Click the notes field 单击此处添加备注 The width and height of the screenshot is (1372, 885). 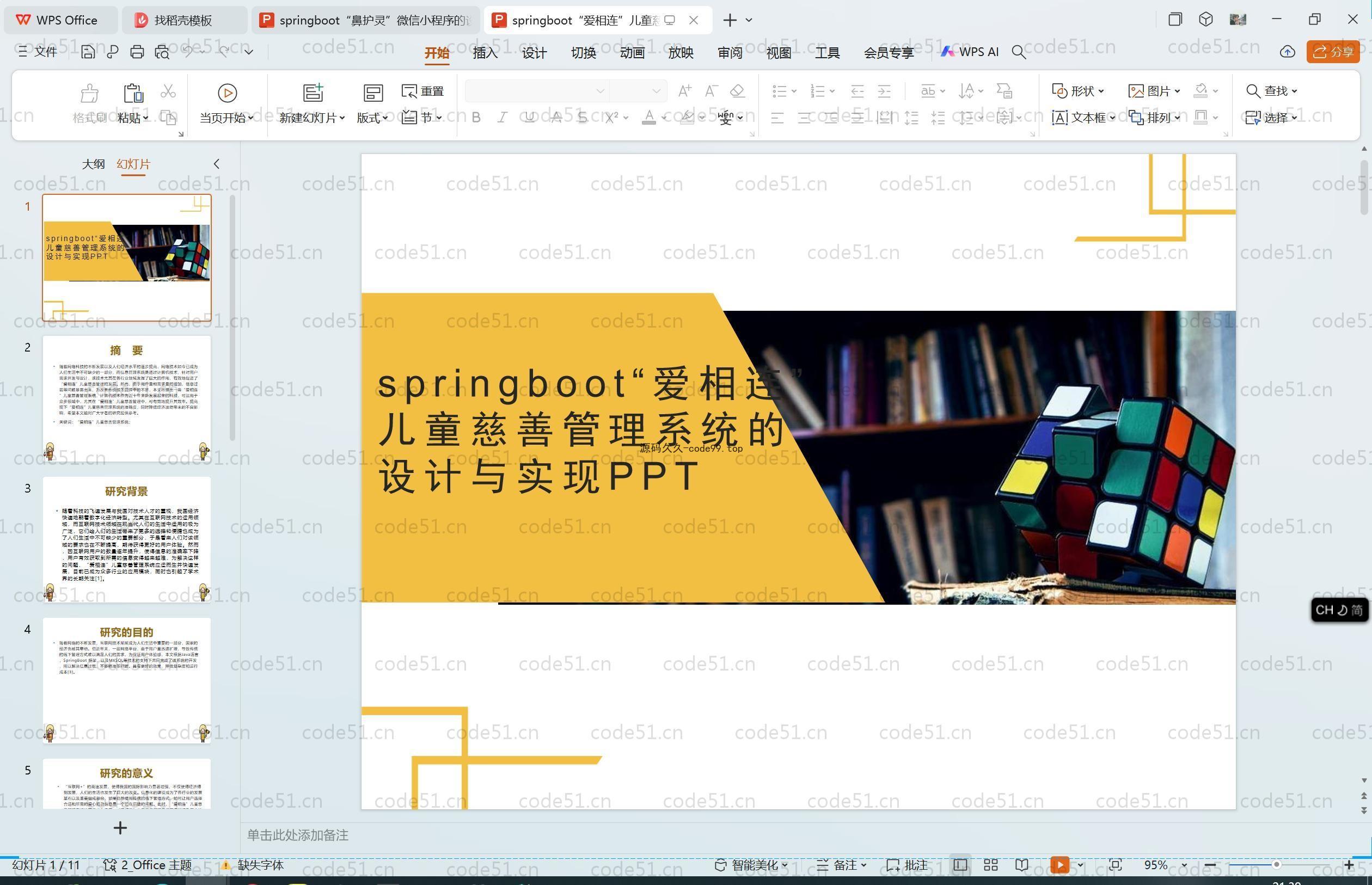point(298,835)
